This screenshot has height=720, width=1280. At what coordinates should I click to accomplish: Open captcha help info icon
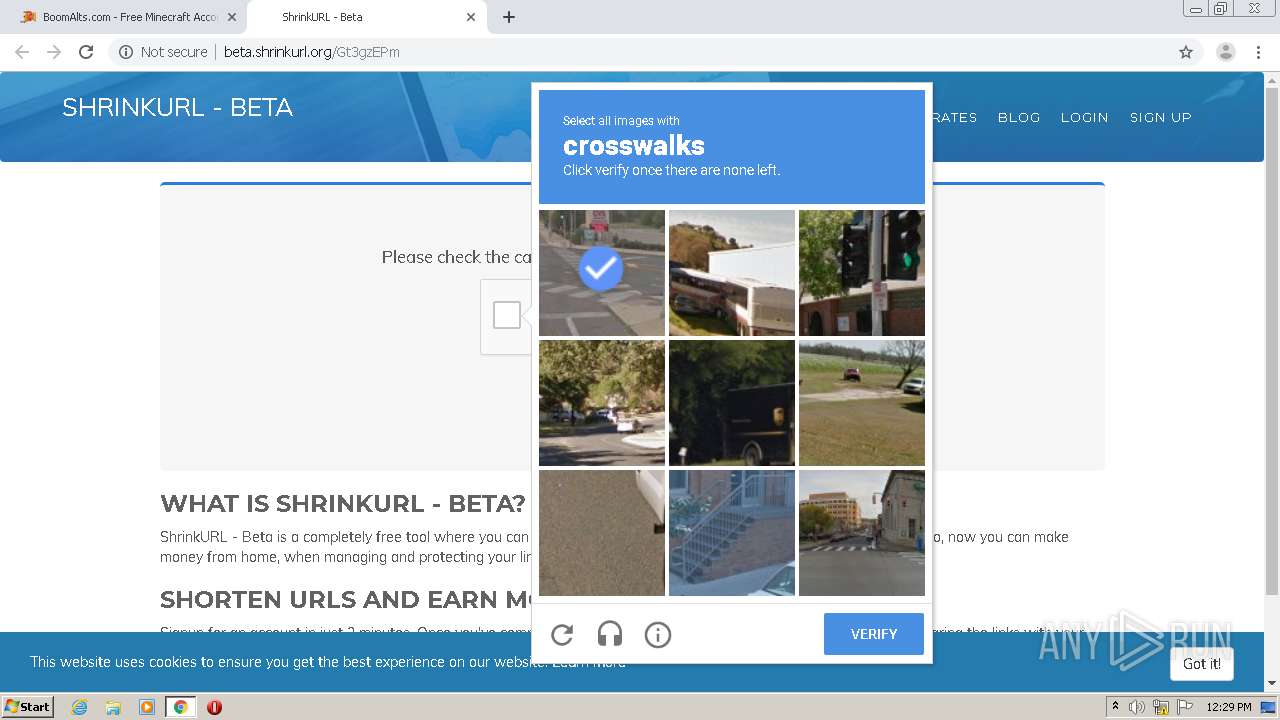658,634
